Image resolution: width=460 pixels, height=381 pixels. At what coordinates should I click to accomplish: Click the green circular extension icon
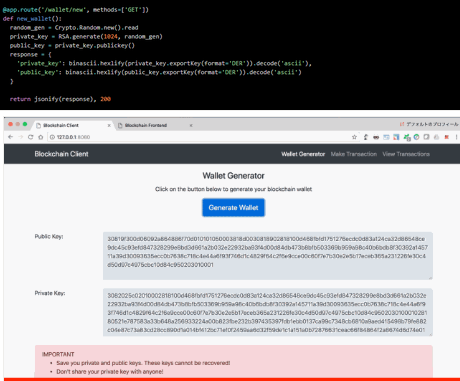click(x=416, y=137)
